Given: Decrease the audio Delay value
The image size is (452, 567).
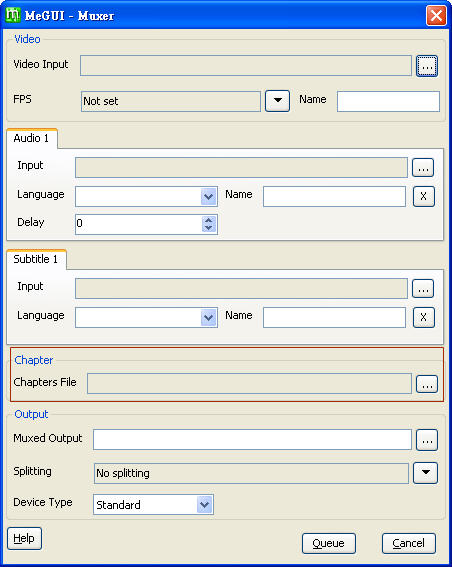Looking at the screenshot, I should click(208, 228).
